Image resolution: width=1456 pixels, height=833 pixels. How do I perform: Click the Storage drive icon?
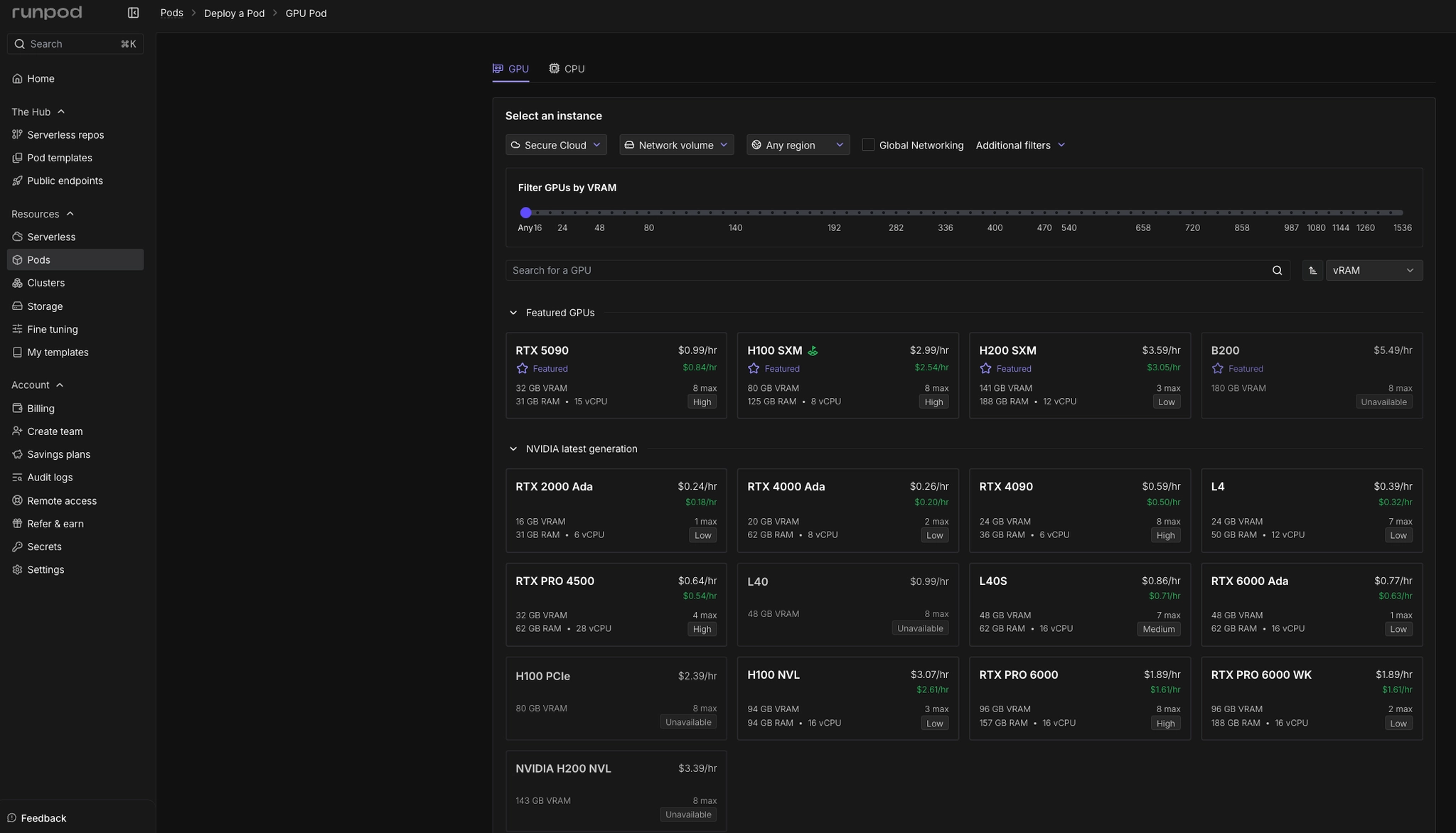point(17,306)
